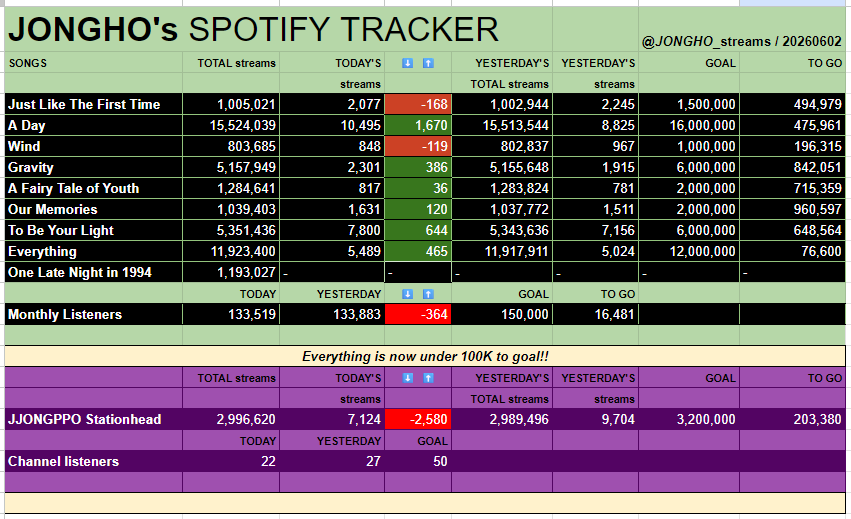Select monthly listeners yesterday value 133,883

[332, 314]
